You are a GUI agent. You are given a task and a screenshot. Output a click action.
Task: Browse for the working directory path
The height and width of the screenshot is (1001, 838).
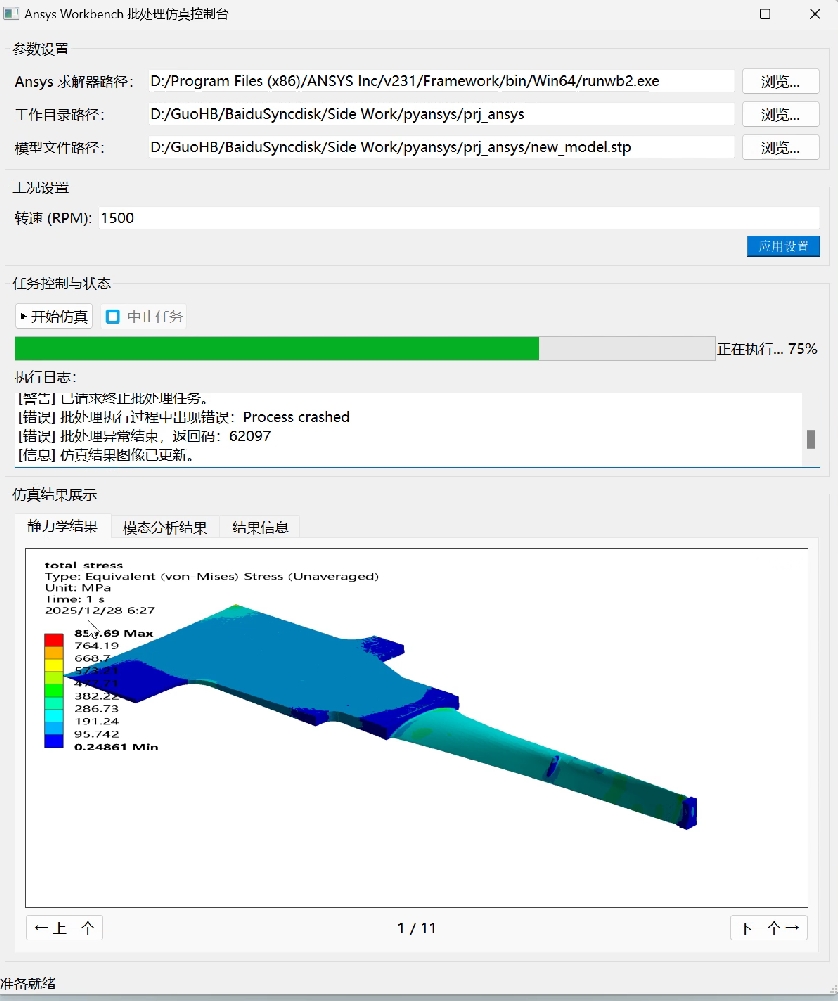click(781, 114)
